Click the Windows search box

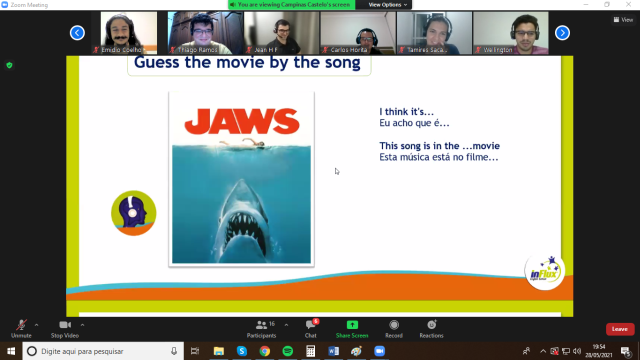coord(103,351)
